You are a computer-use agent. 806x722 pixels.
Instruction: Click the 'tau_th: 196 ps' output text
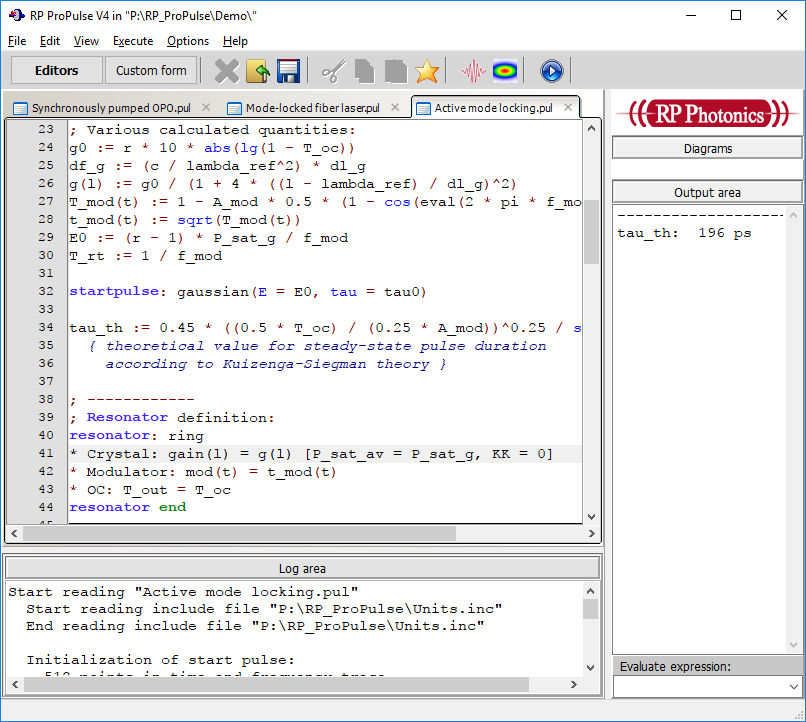click(x=684, y=233)
